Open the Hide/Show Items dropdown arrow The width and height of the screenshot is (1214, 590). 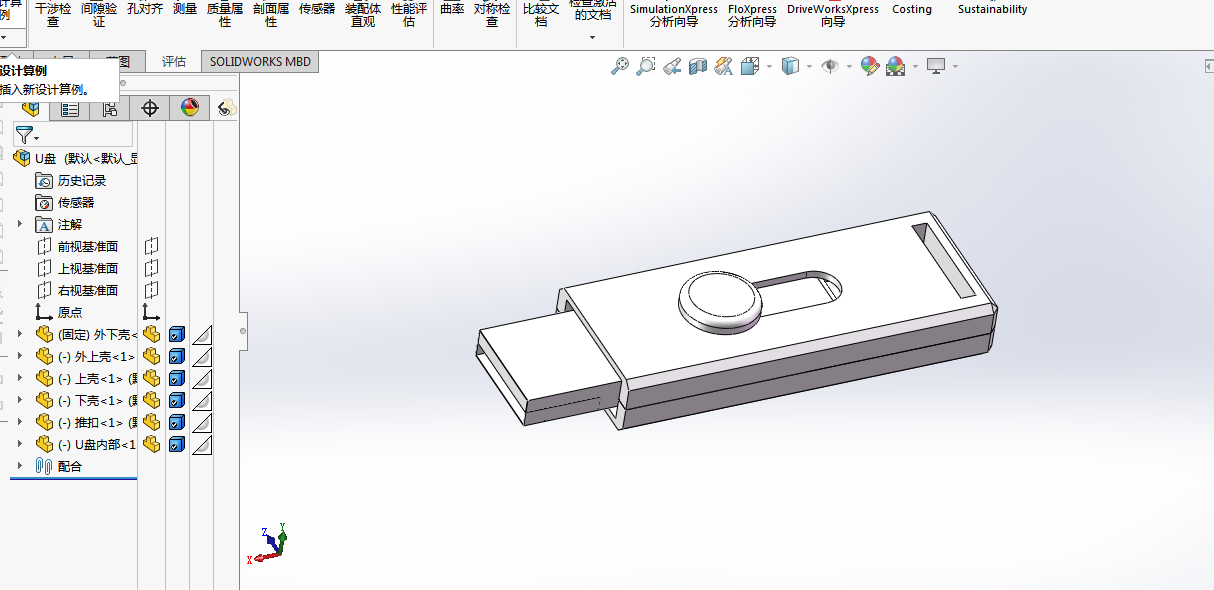pyautogui.click(x=849, y=67)
